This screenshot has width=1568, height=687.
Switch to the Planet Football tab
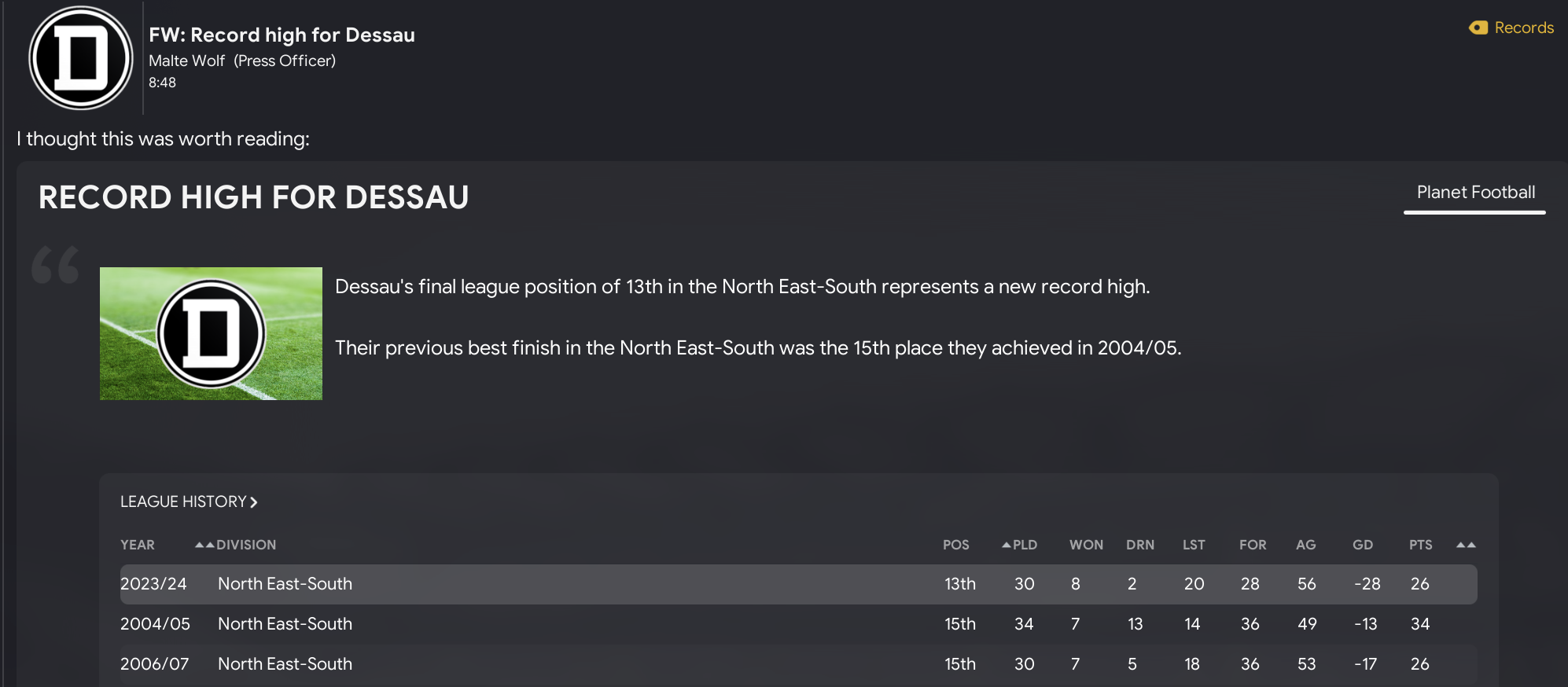[1475, 193]
